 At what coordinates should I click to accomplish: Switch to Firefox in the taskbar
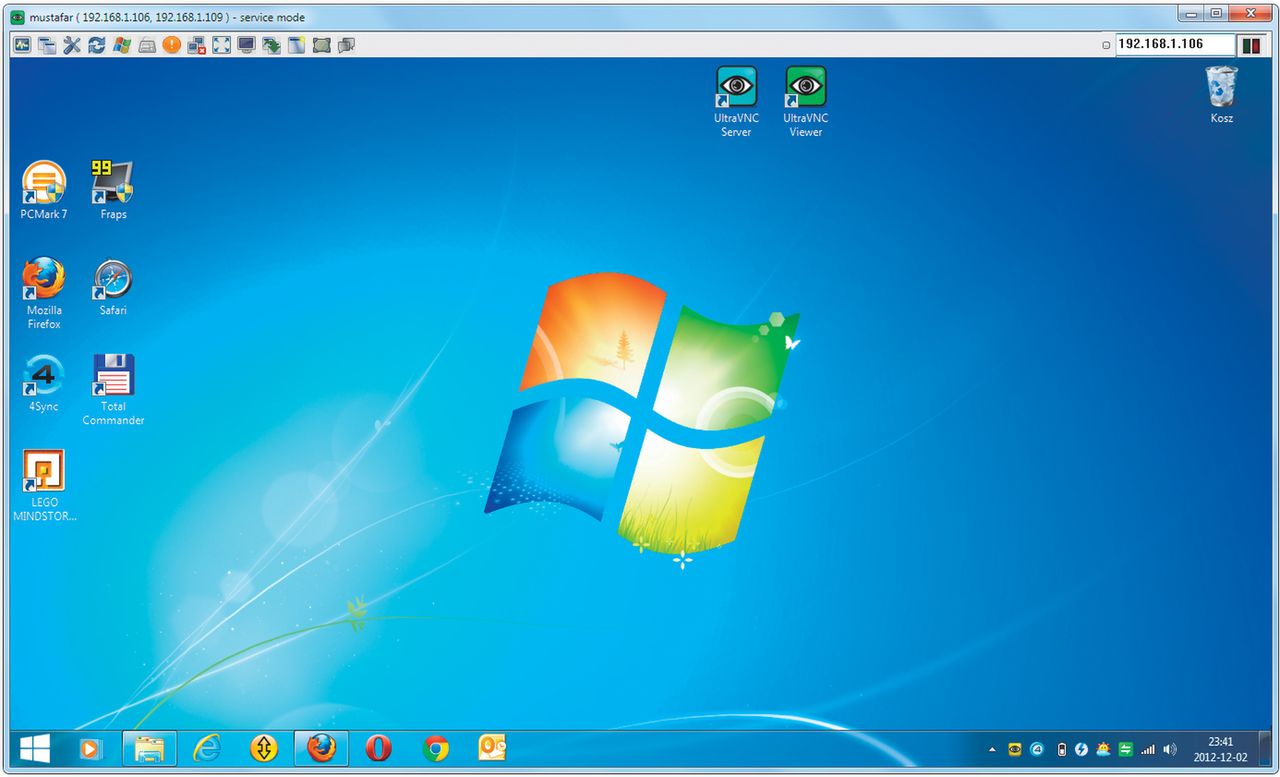pos(321,748)
